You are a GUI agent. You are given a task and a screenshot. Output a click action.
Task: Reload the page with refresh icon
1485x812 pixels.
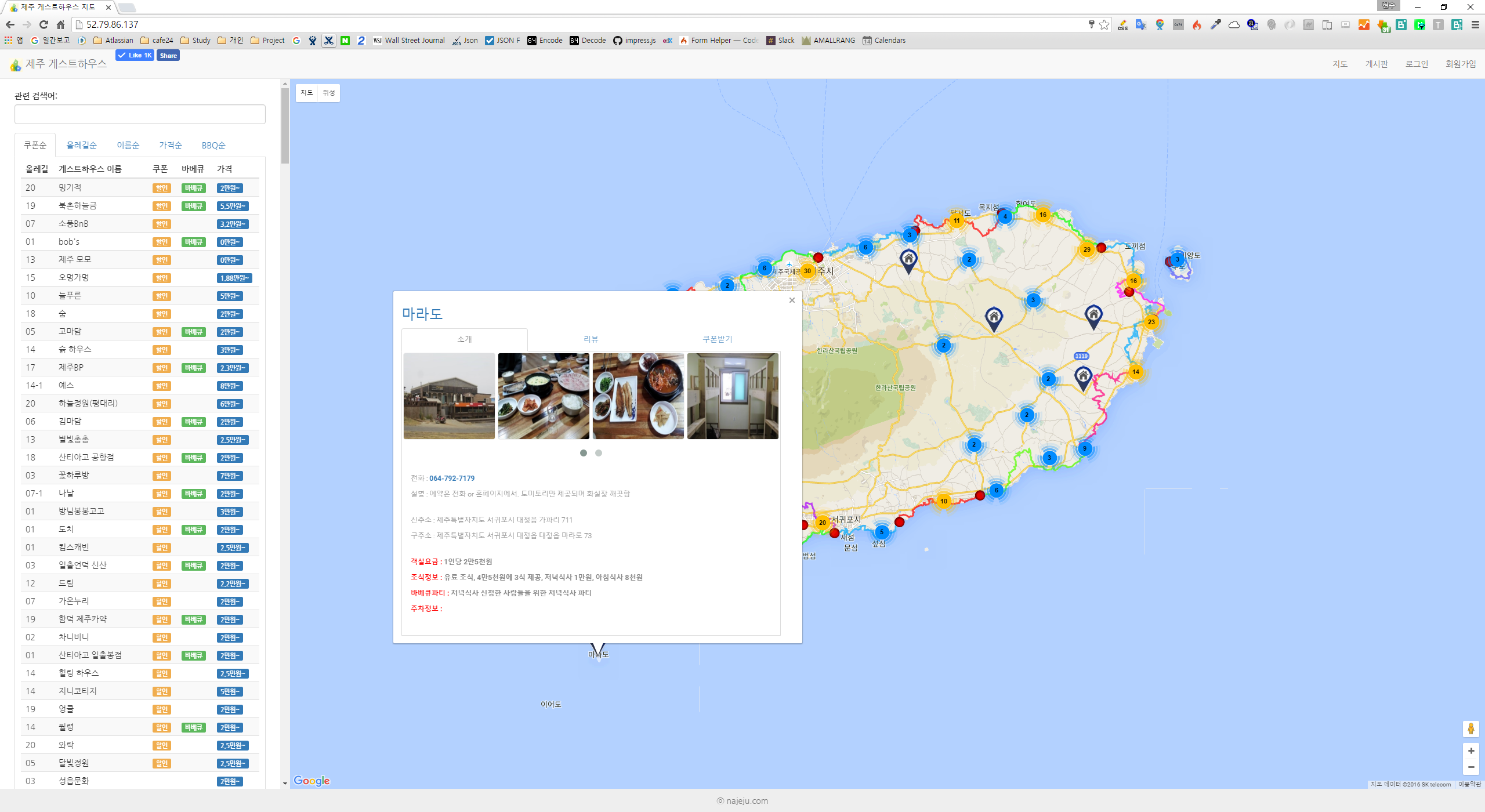(x=44, y=24)
